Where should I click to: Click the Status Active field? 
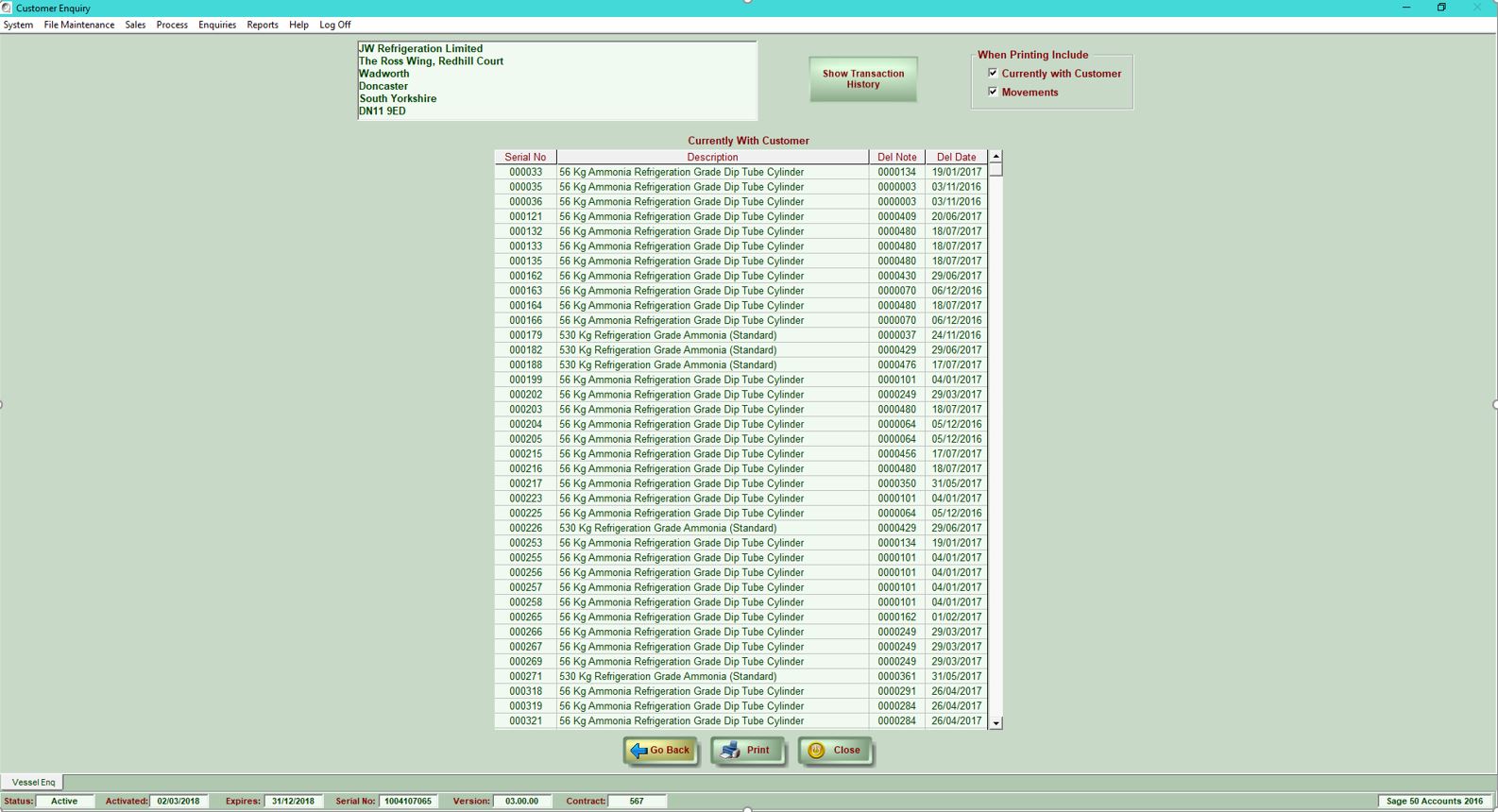[64, 801]
